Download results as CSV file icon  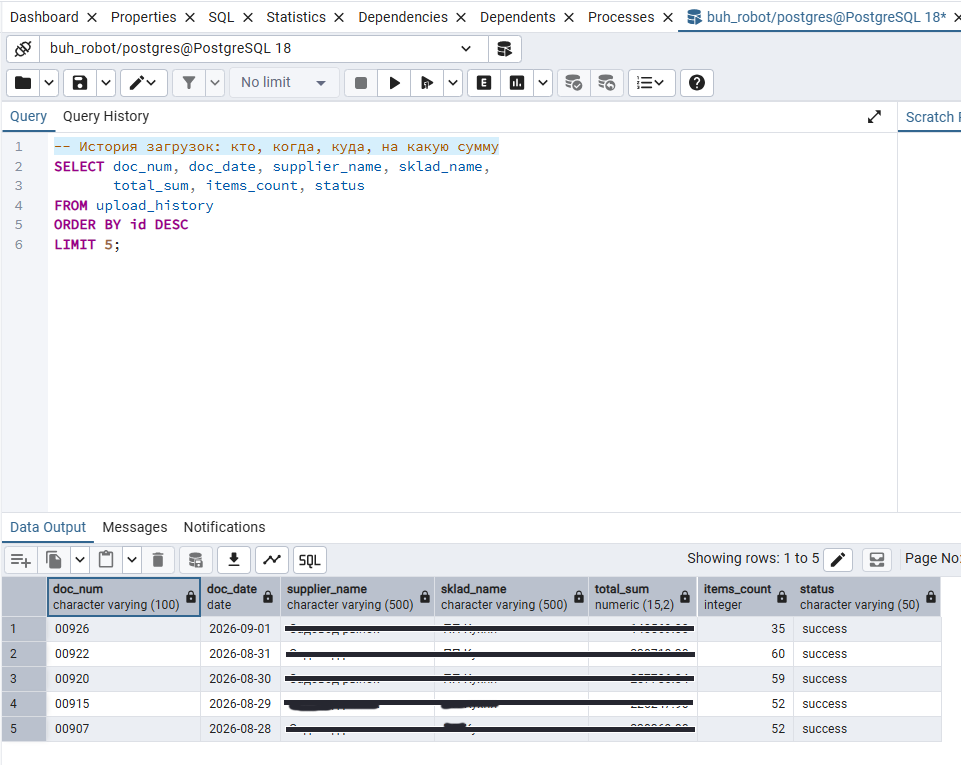(234, 560)
